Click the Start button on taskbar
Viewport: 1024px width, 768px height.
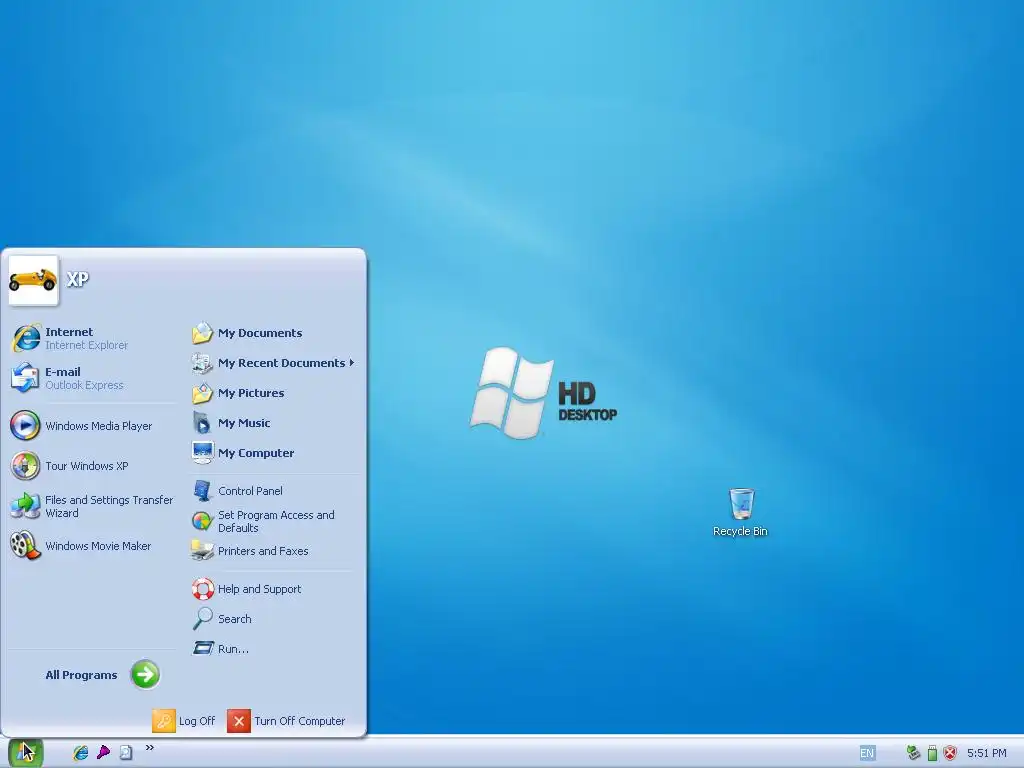point(25,752)
